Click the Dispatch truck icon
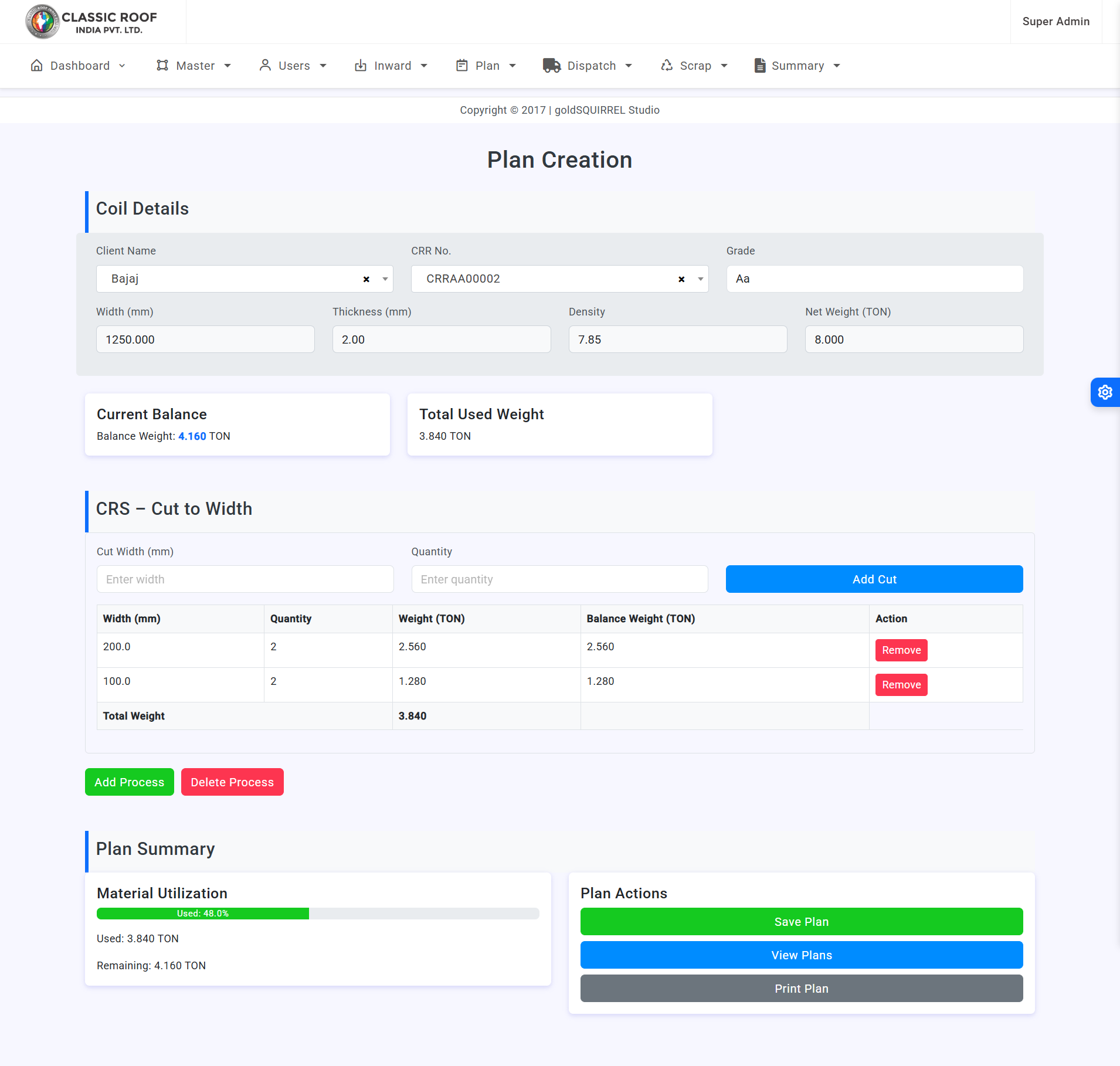The height and width of the screenshot is (1066, 1120). (551, 66)
